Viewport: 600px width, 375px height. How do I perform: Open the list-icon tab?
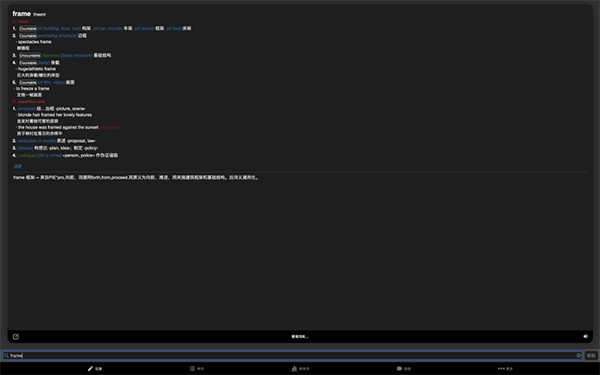coord(197,368)
